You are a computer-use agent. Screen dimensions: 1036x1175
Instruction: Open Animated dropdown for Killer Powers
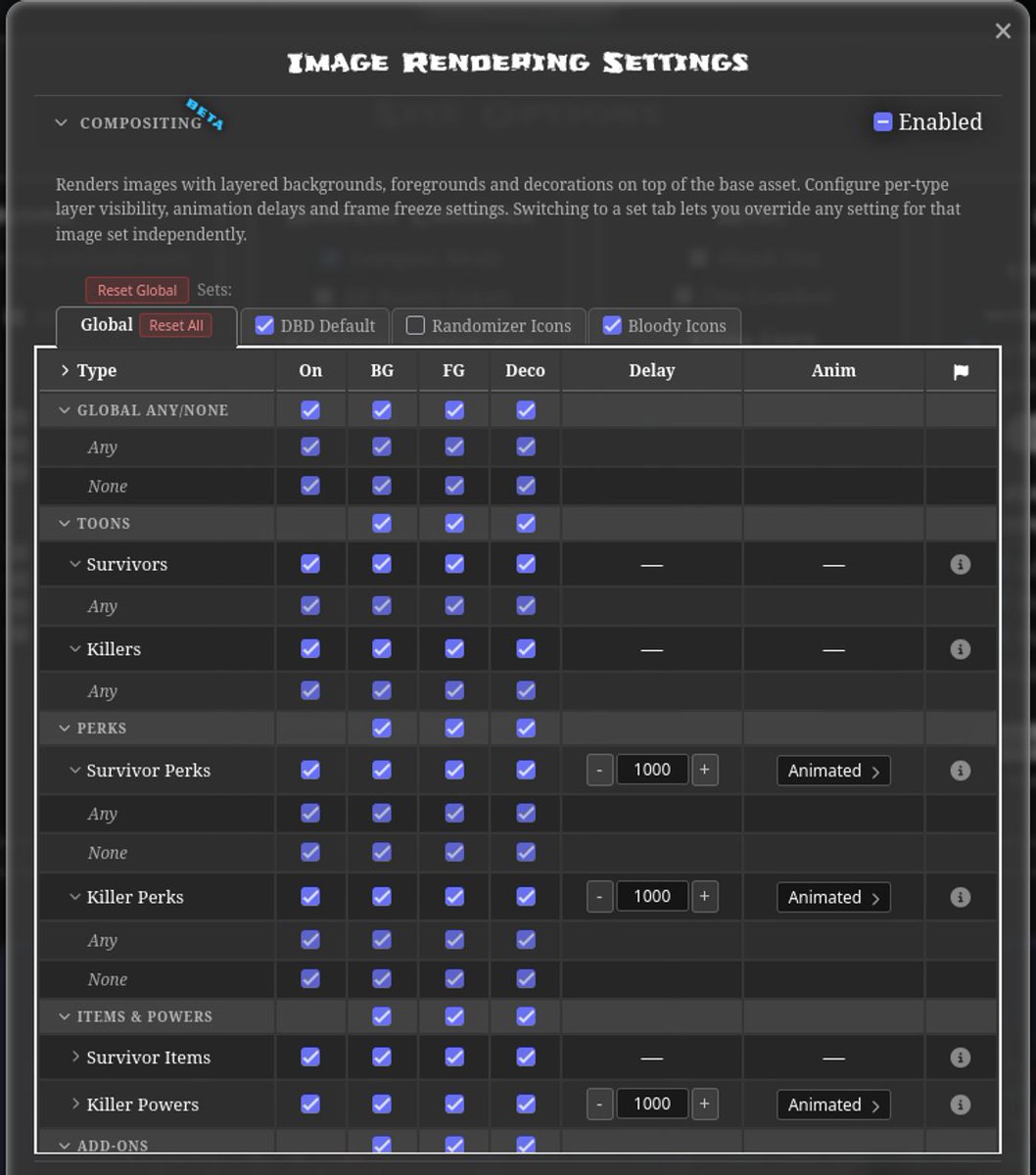point(833,1104)
